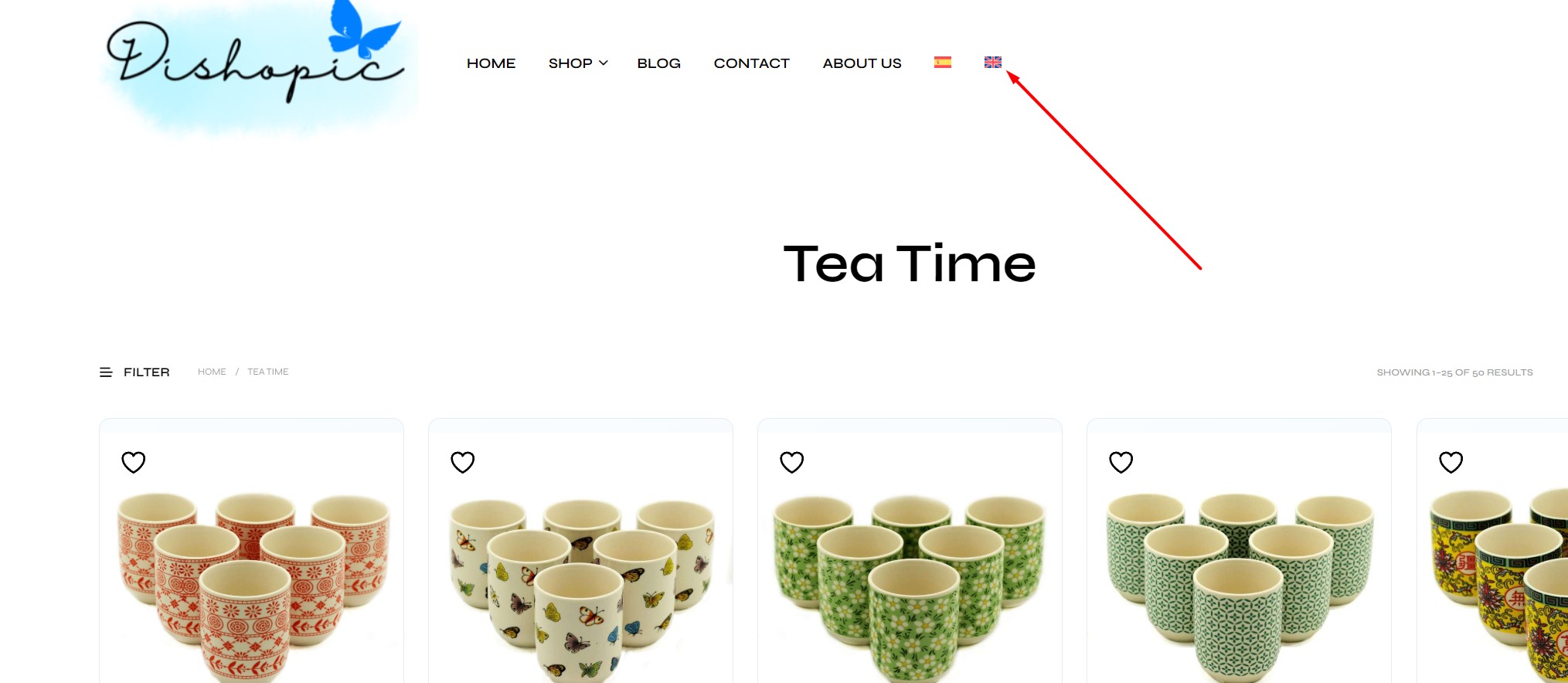Switch language via the Spanish flag
The height and width of the screenshot is (683, 1568).
click(x=942, y=63)
